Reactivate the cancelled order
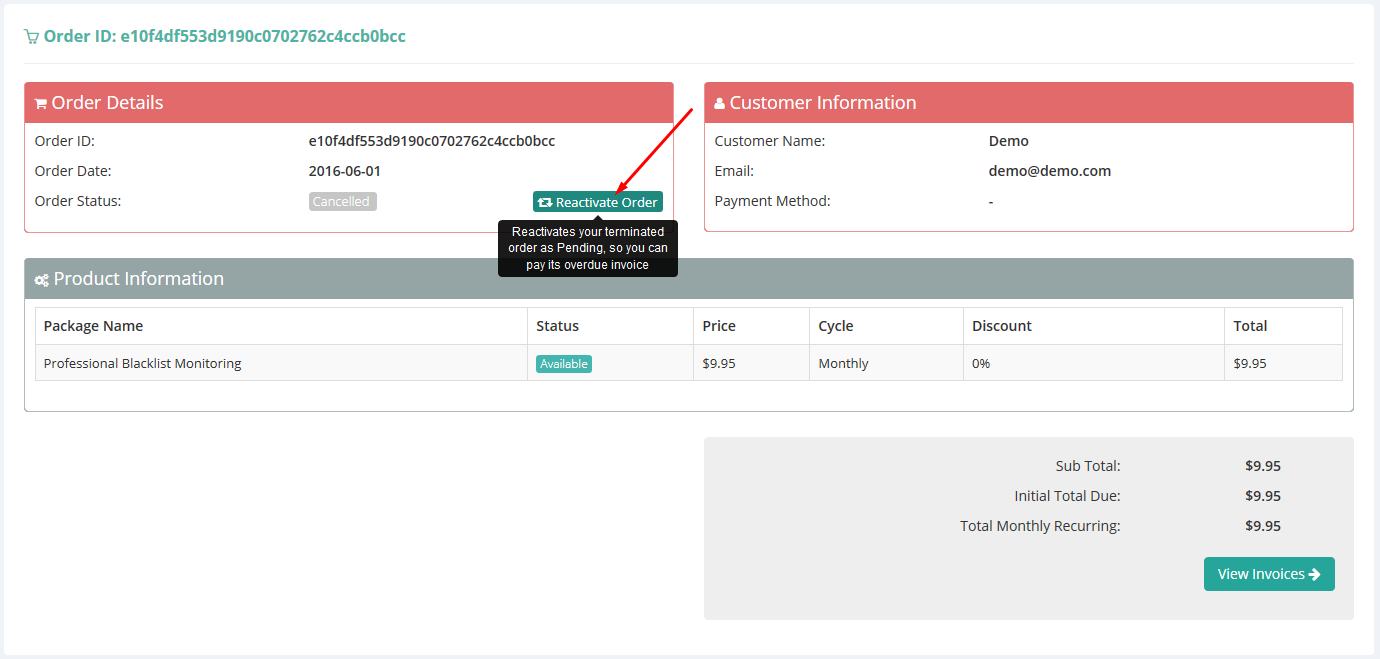The image size is (1380, 659). click(x=598, y=202)
